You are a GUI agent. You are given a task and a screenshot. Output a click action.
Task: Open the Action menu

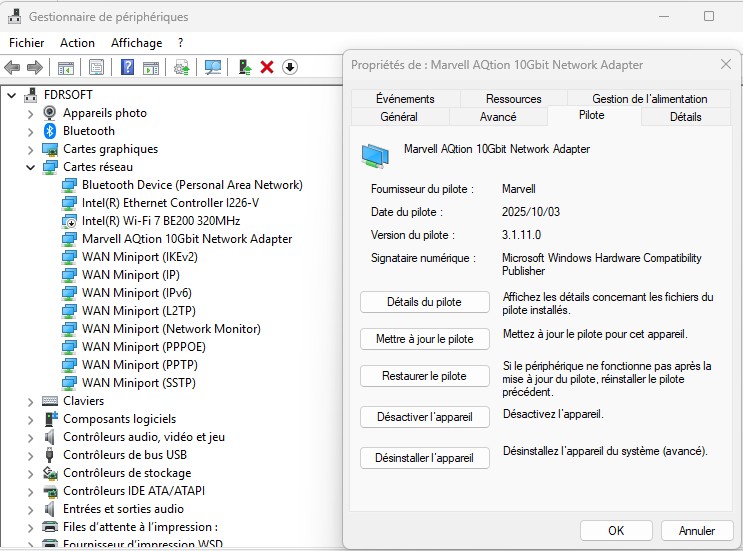pos(77,43)
